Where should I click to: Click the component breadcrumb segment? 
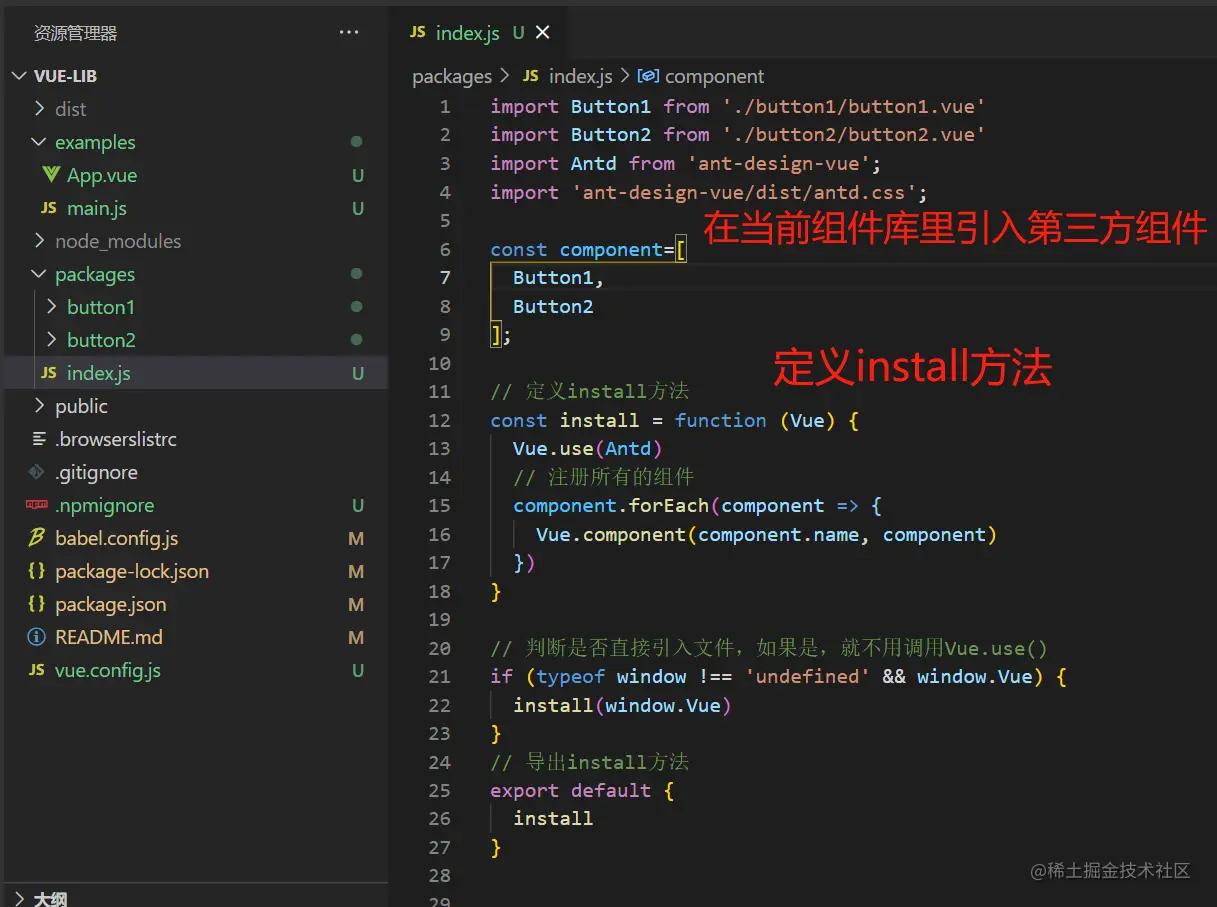(x=714, y=76)
